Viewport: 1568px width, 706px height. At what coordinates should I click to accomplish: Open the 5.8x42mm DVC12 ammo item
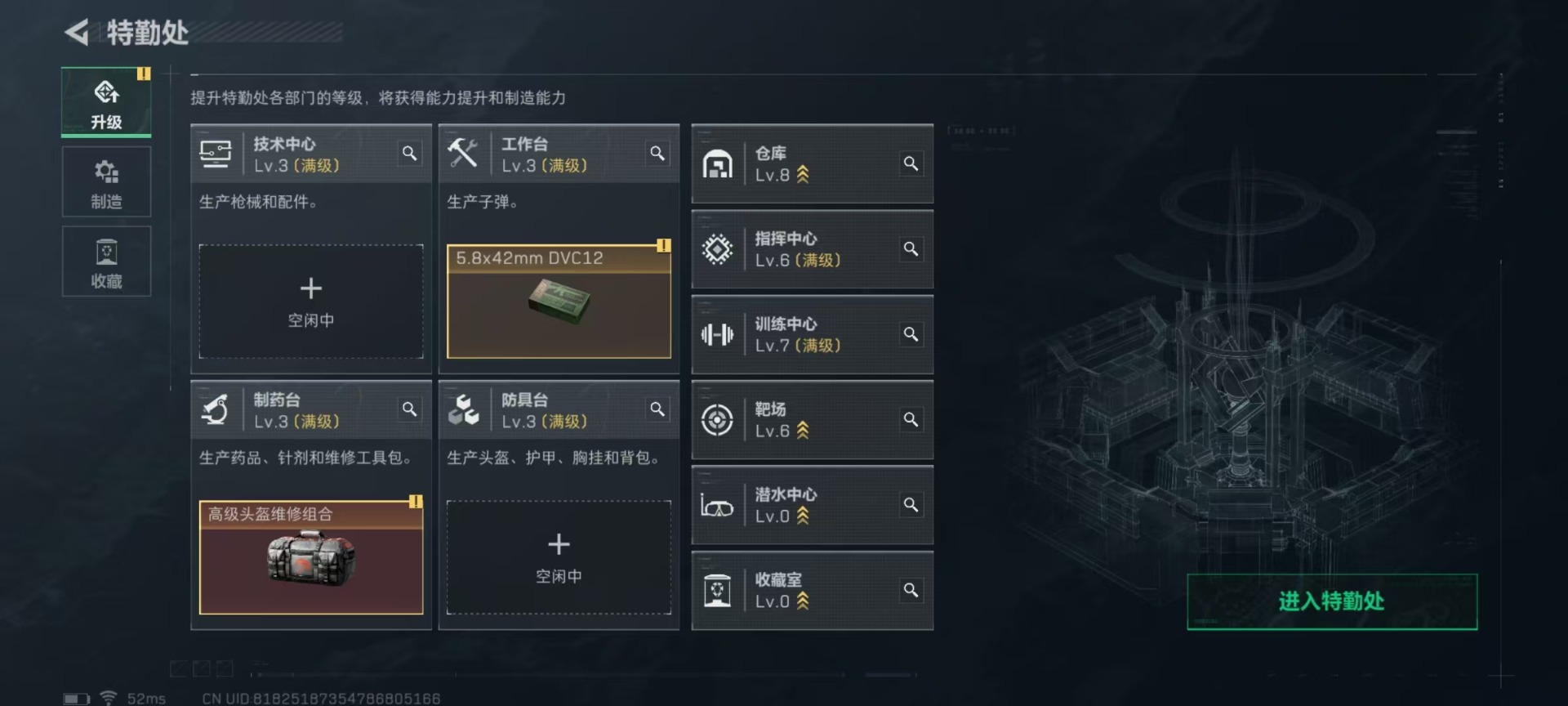click(559, 302)
